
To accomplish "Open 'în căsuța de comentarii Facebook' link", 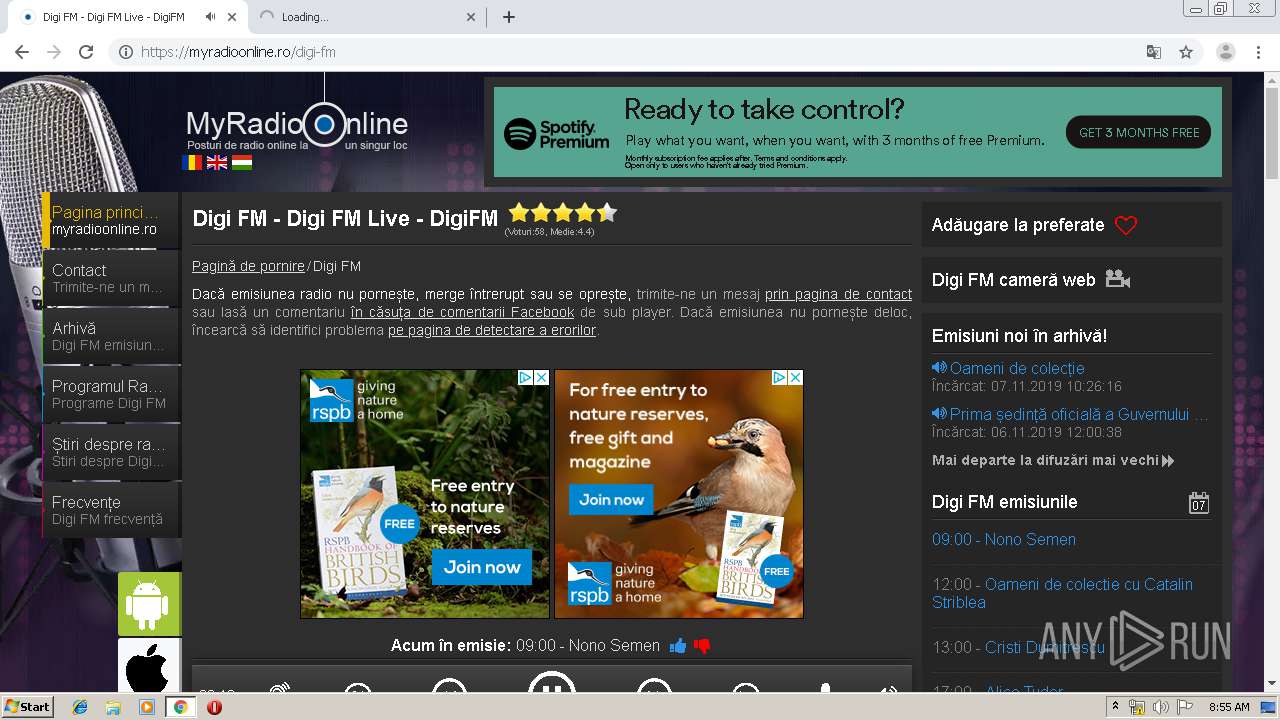I will [x=462, y=312].
